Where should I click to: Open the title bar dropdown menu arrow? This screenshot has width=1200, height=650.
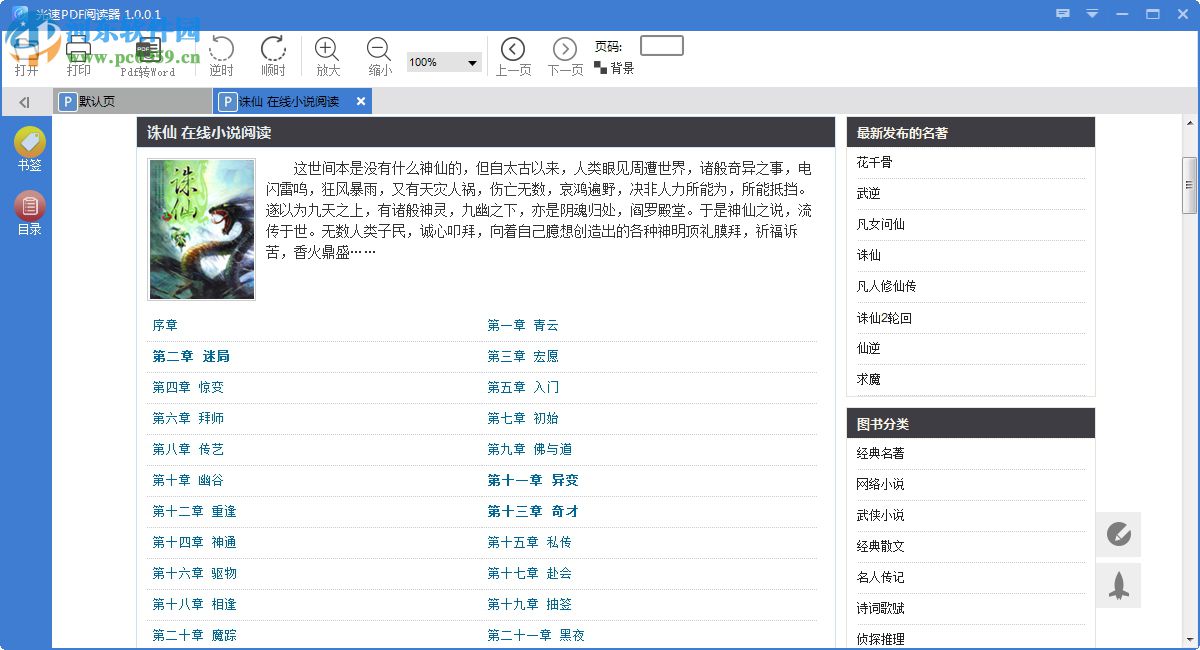click(x=1092, y=14)
